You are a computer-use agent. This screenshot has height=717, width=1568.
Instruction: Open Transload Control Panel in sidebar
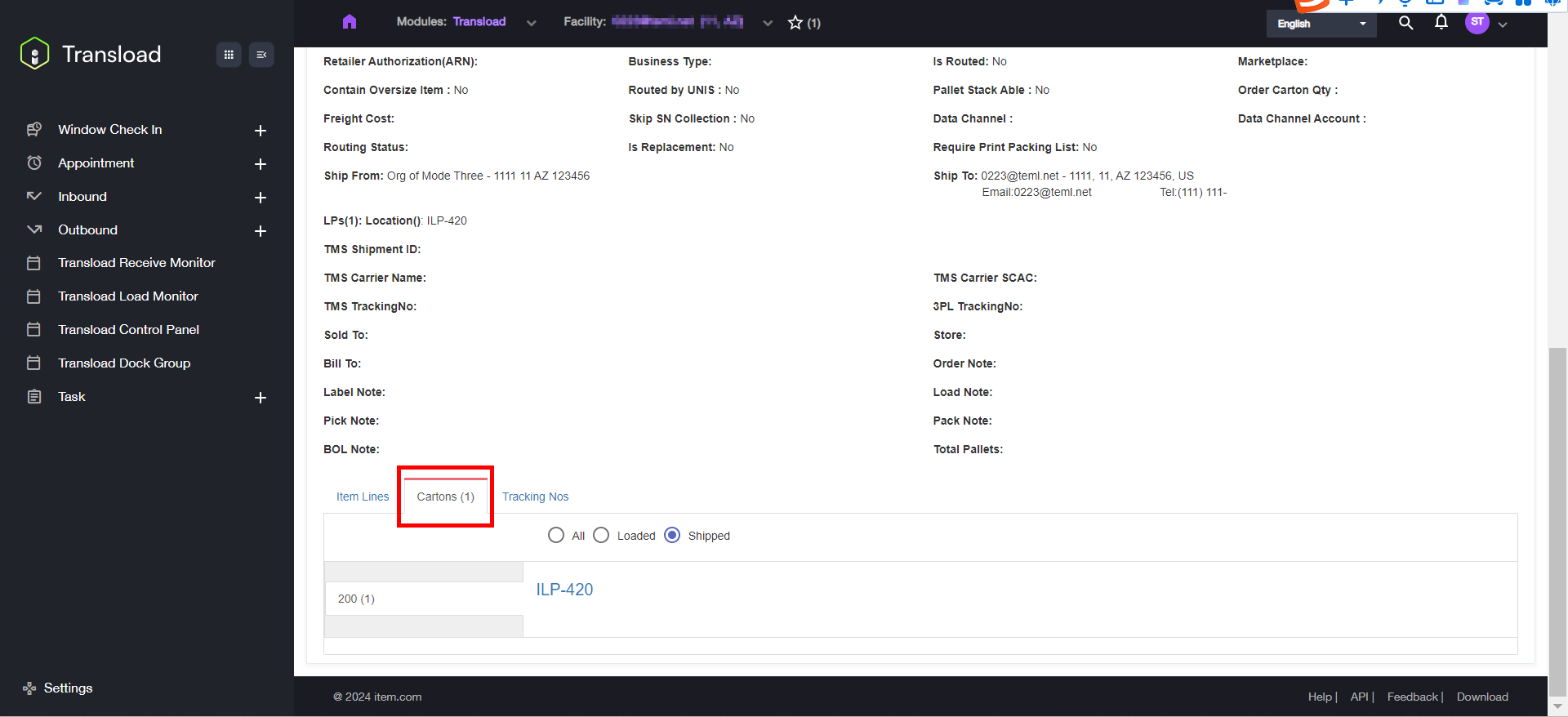coord(128,330)
